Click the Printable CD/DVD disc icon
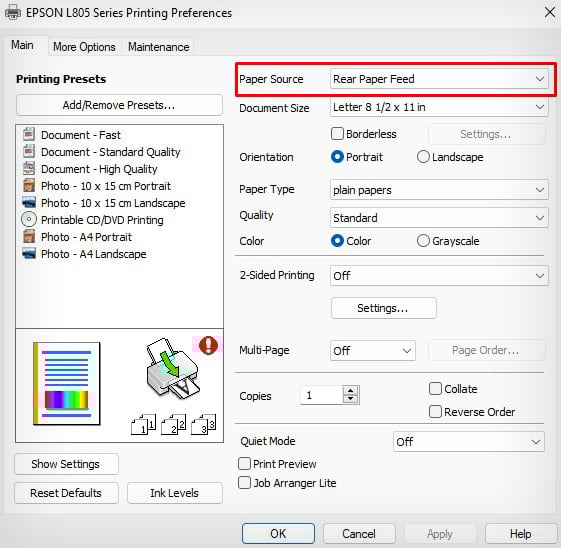 [x=29, y=219]
